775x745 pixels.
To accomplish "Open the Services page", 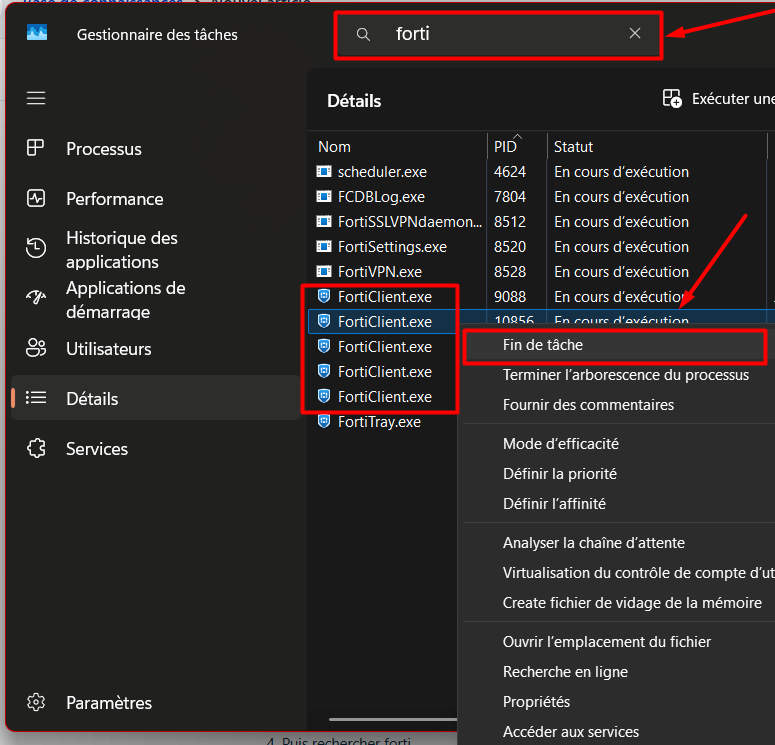I will coord(156,448).
